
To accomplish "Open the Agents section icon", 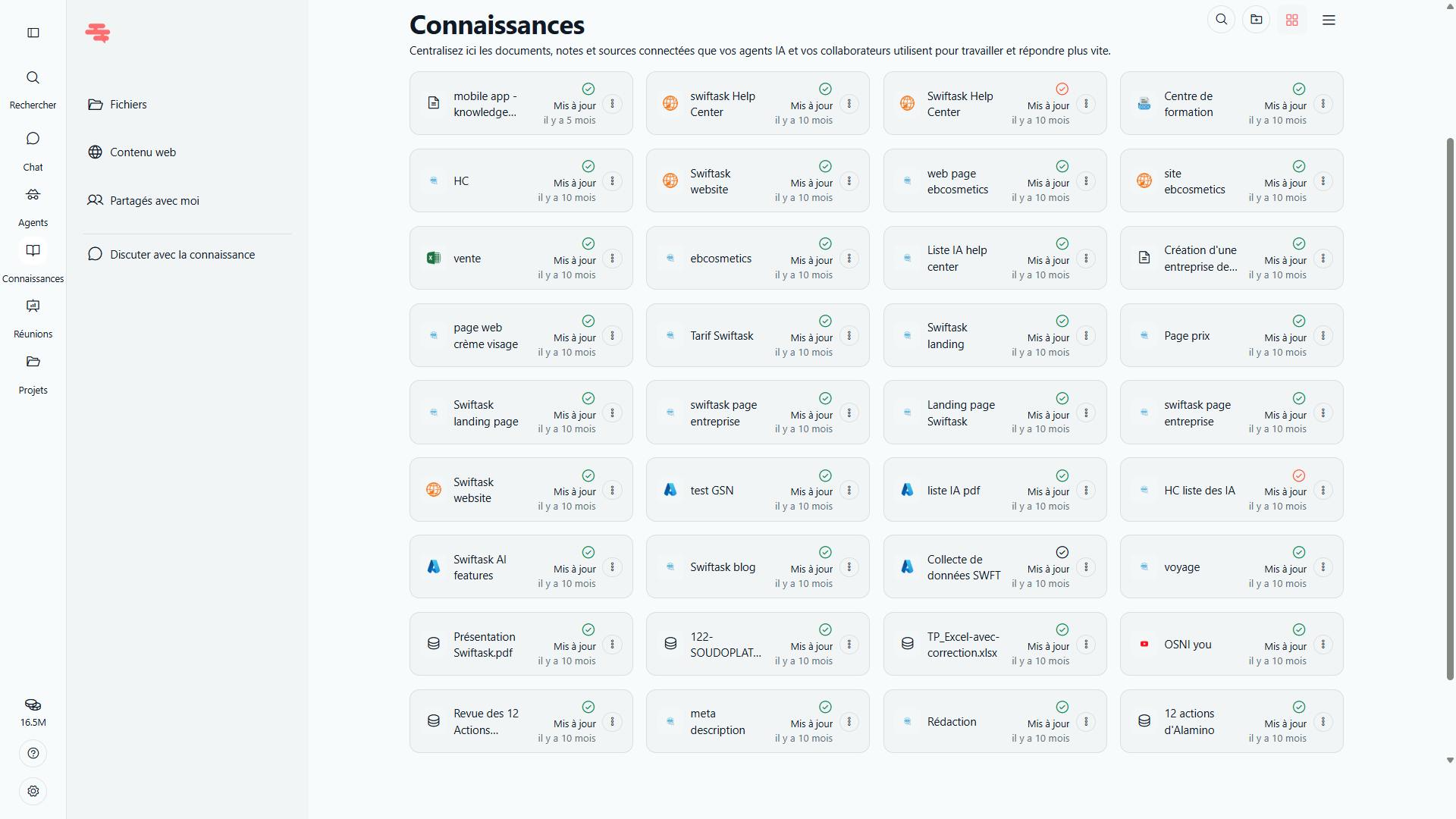I will pos(33,196).
